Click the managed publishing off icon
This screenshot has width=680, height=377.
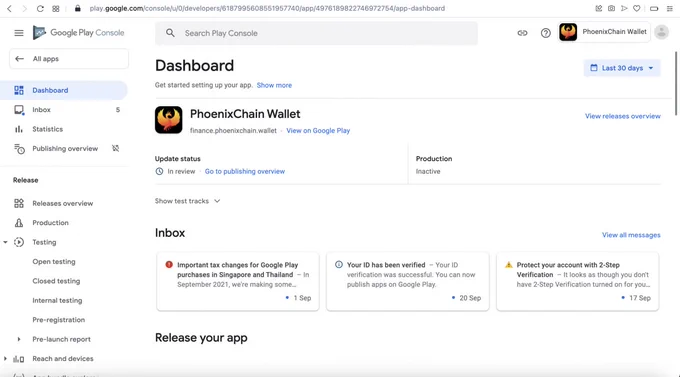[115, 148]
